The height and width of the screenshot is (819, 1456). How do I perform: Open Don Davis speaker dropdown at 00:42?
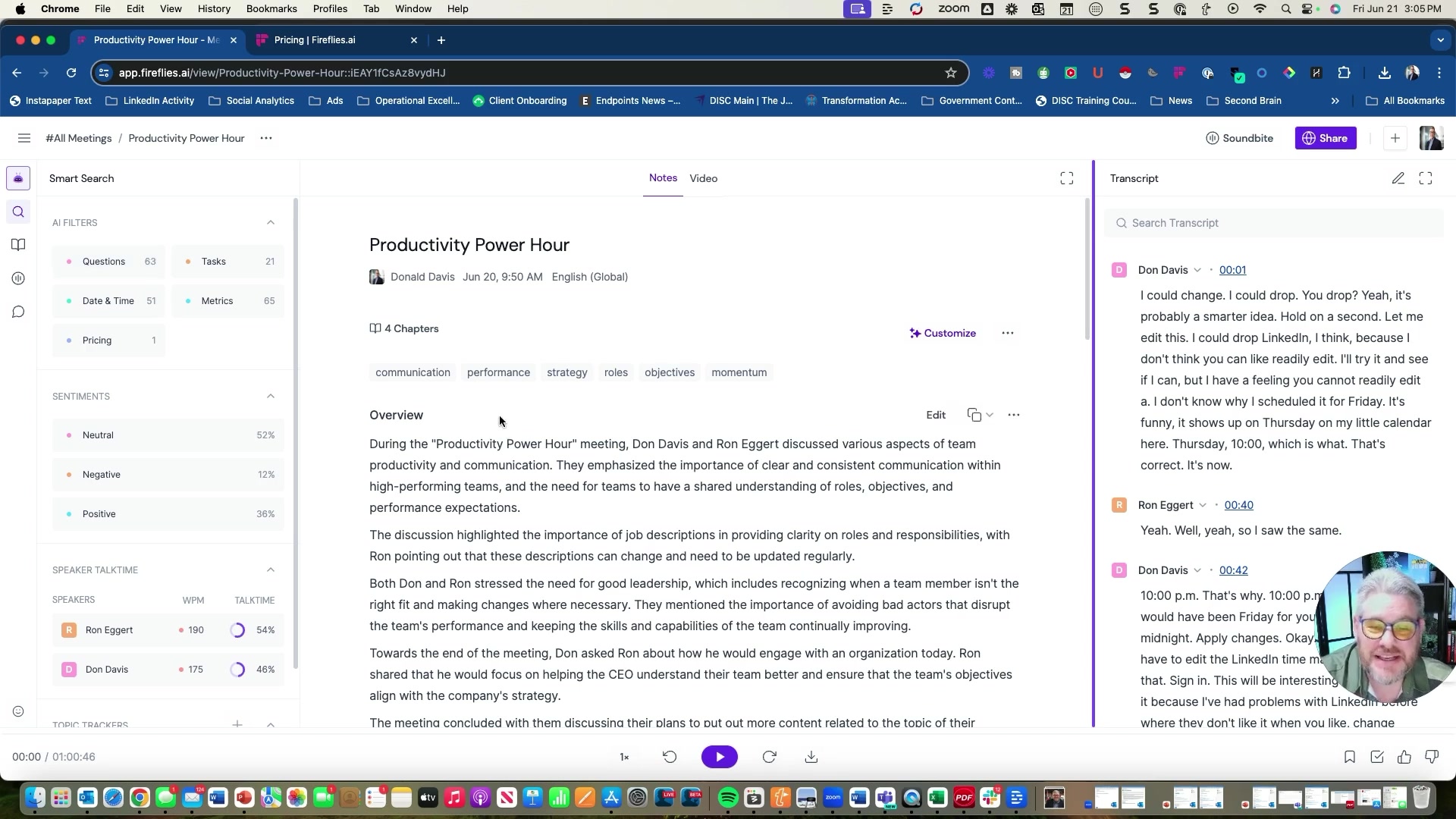[1197, 570]
